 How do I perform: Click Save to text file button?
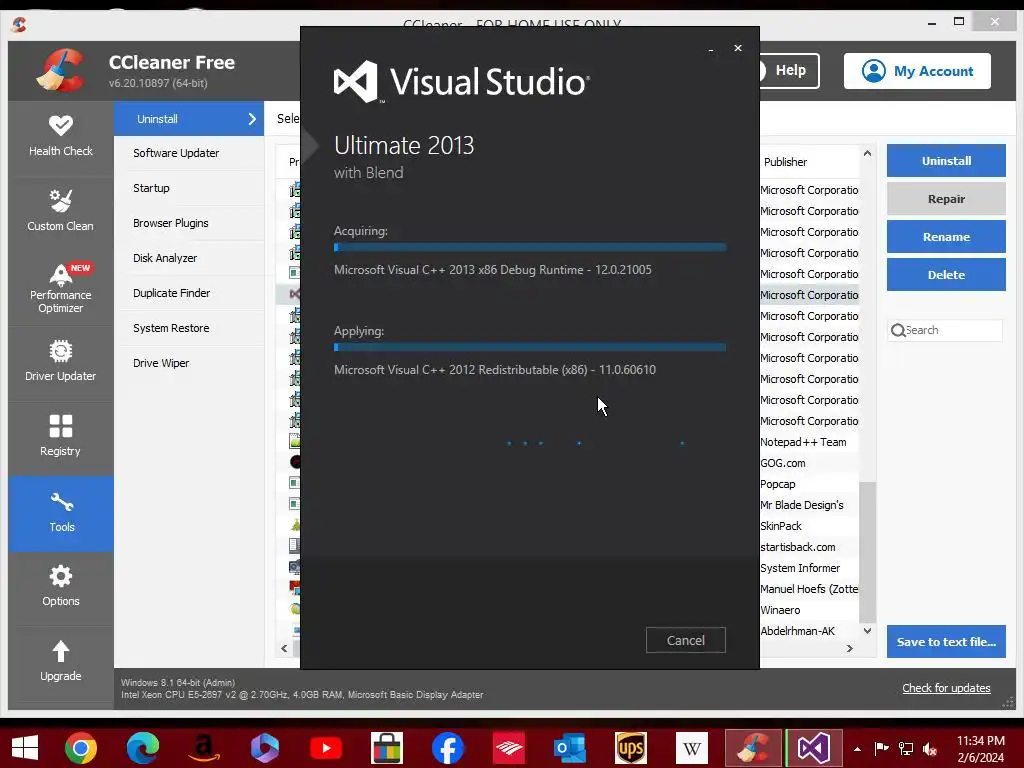click(946, 641)
